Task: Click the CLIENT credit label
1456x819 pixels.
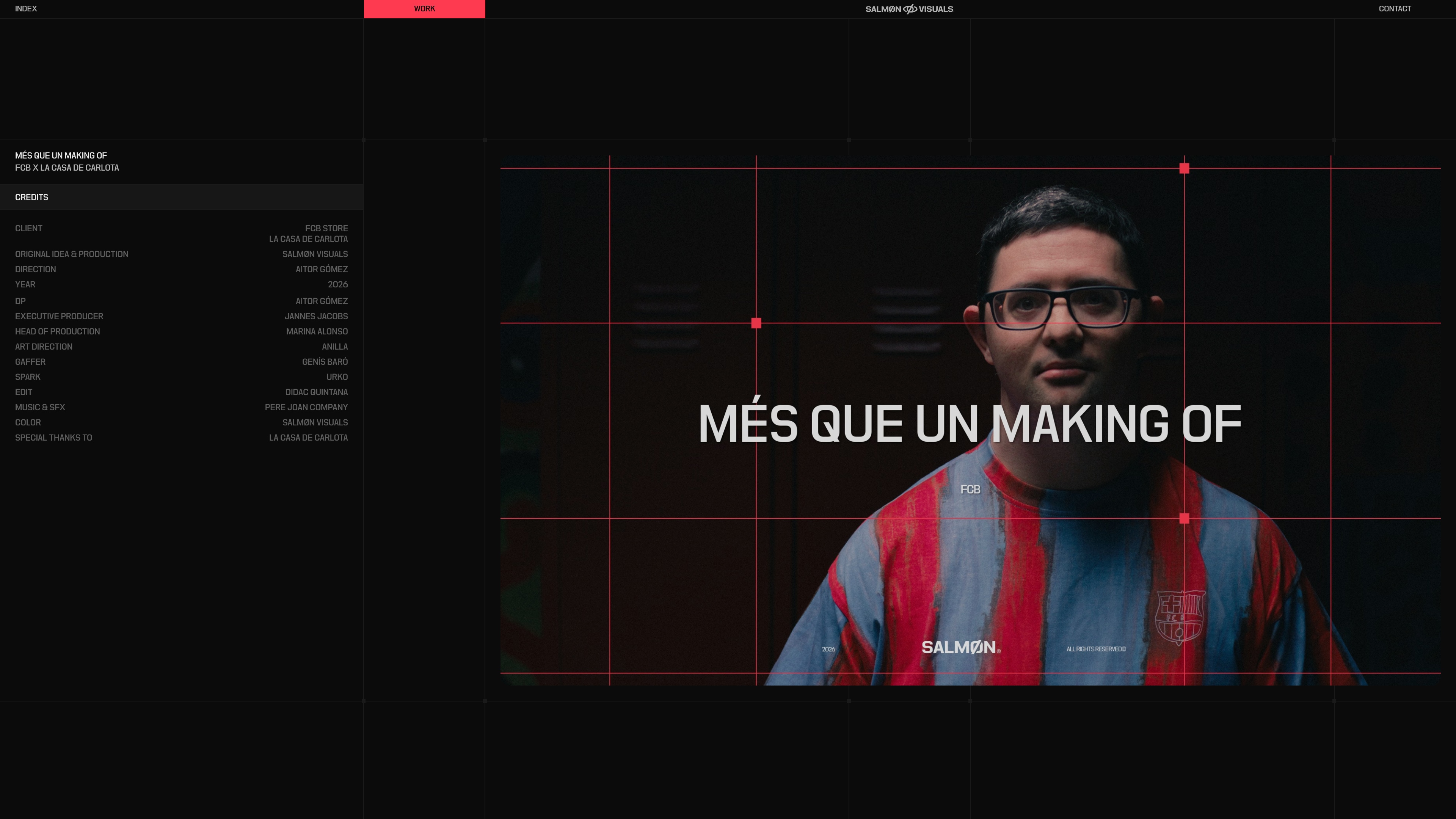Action: (29, 228)
